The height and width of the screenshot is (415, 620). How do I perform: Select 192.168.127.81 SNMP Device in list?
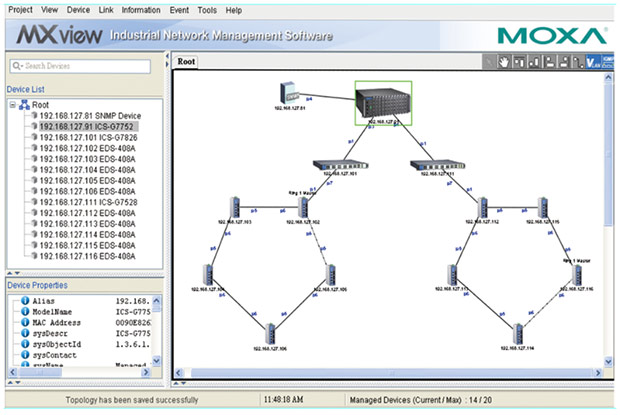90,116
